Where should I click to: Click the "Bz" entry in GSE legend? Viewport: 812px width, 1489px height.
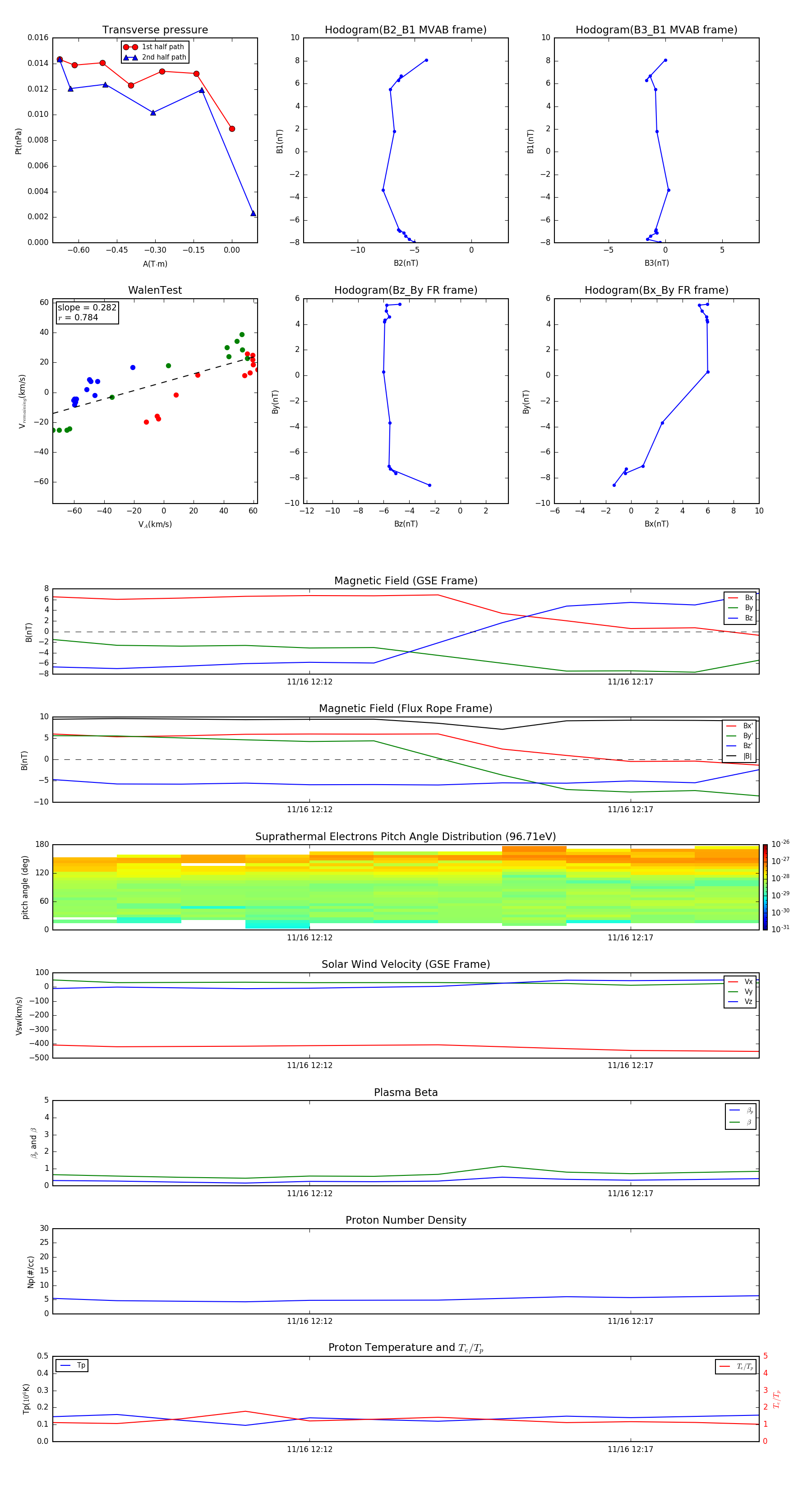pyautogui.click(x=740, y=619)
